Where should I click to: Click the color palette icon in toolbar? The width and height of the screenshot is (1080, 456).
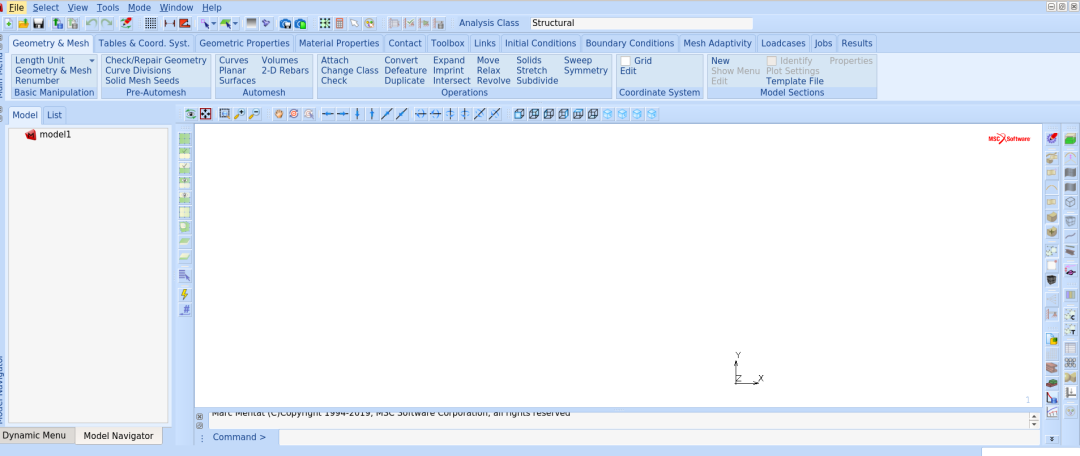click(x=370, y=23)
